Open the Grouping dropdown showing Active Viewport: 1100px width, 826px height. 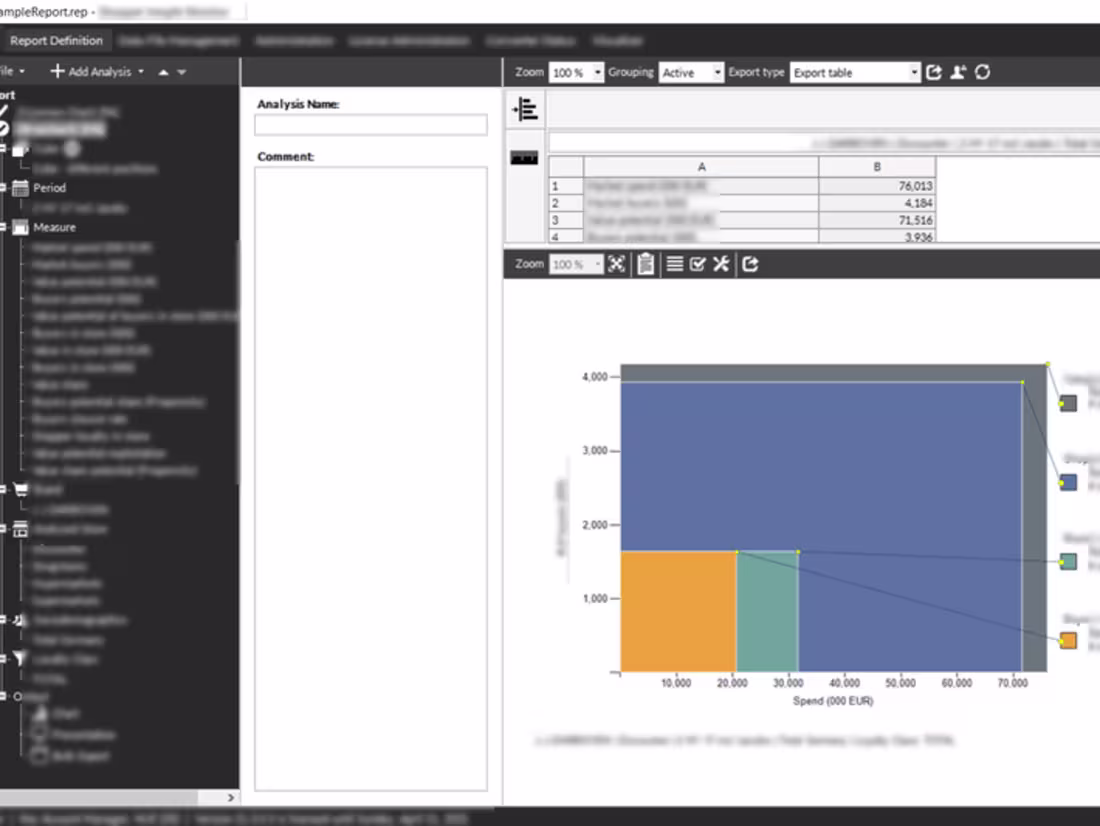[692, 72]
